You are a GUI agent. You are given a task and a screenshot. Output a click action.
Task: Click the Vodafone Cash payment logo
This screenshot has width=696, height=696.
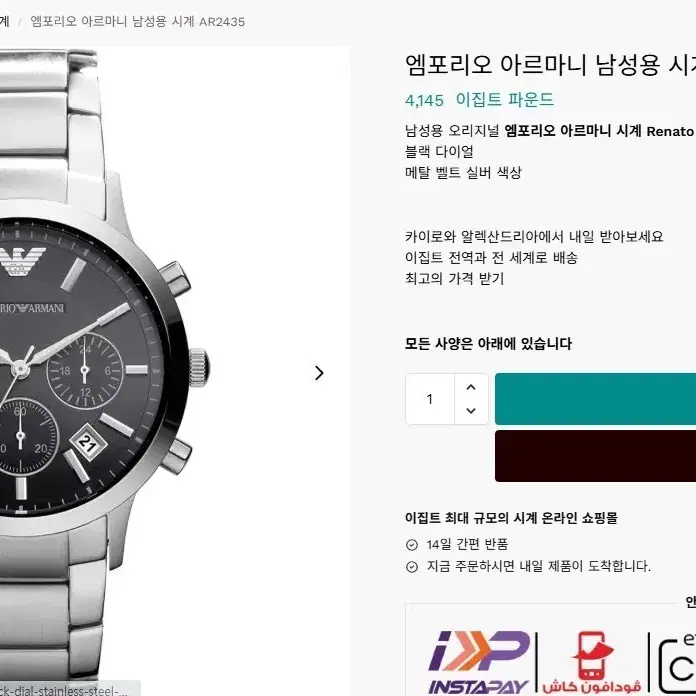click(x=592, y=662)
